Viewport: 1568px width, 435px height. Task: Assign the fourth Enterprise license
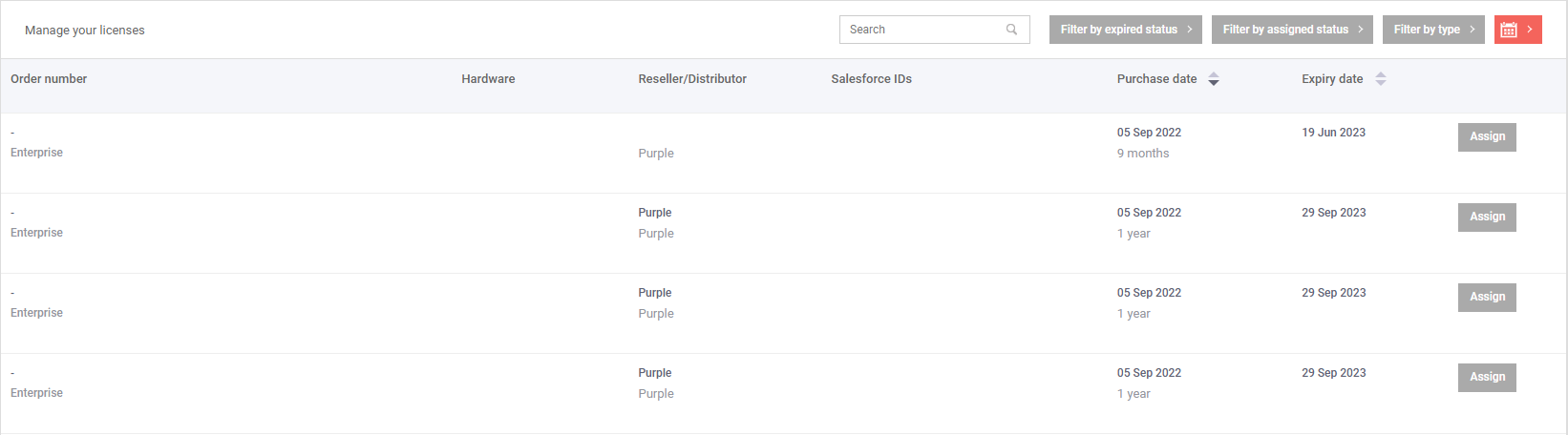[x=1487, y=377]
